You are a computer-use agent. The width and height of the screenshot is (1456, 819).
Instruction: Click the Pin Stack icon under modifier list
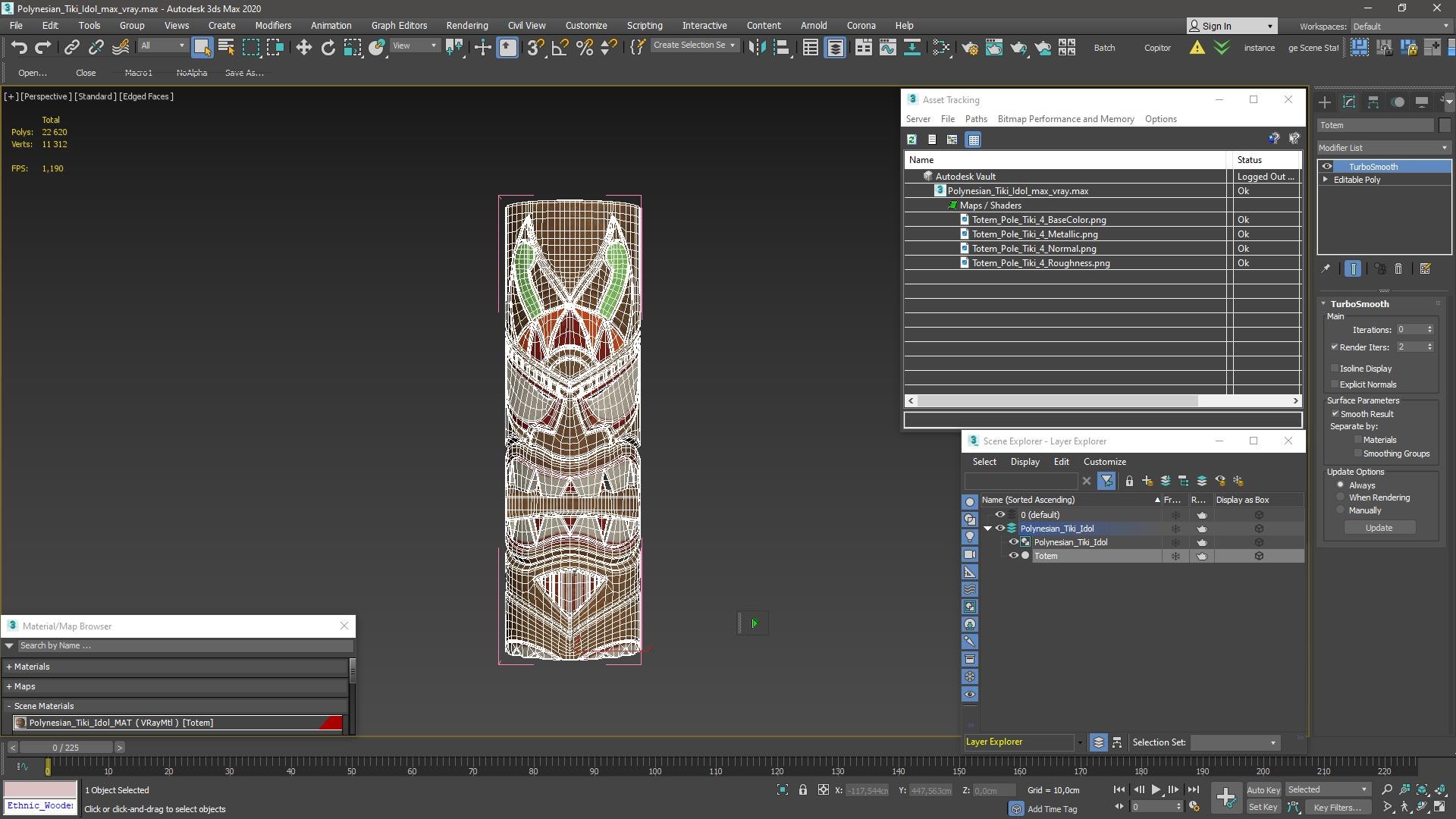1325,268
